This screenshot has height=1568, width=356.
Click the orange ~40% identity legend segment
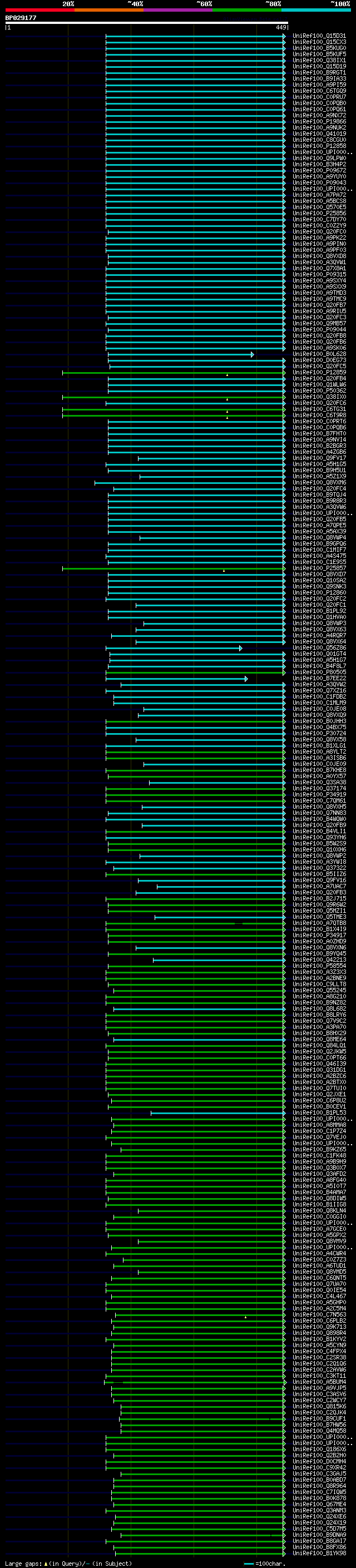pos(109,10)
